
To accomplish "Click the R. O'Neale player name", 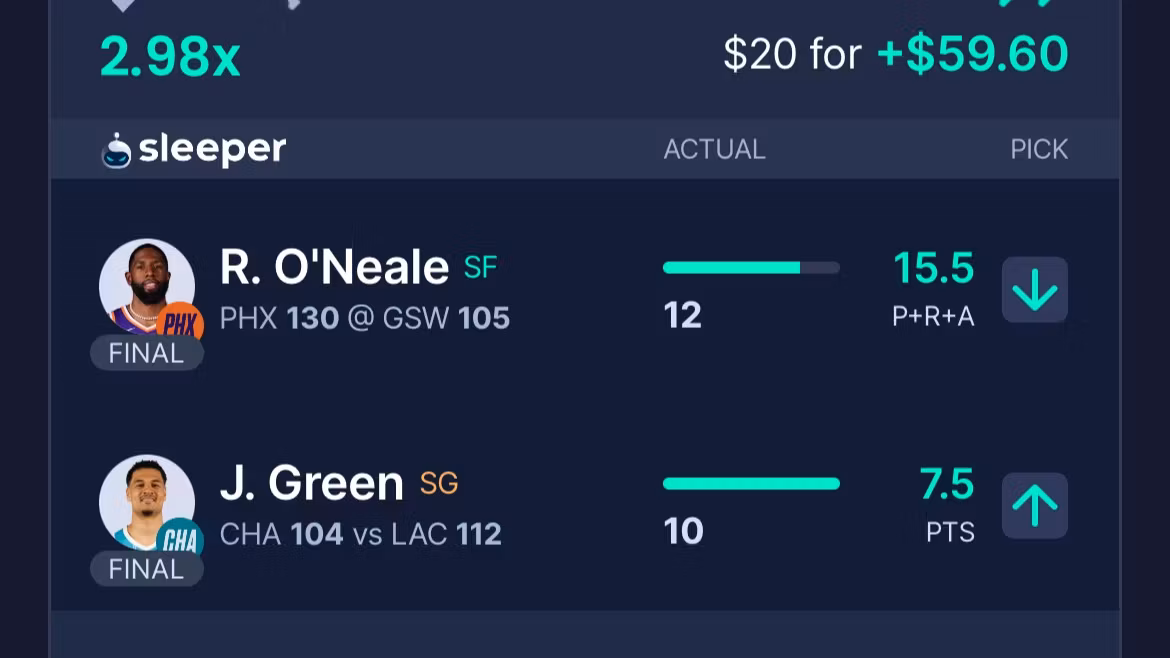I will [x=334, y=267].
